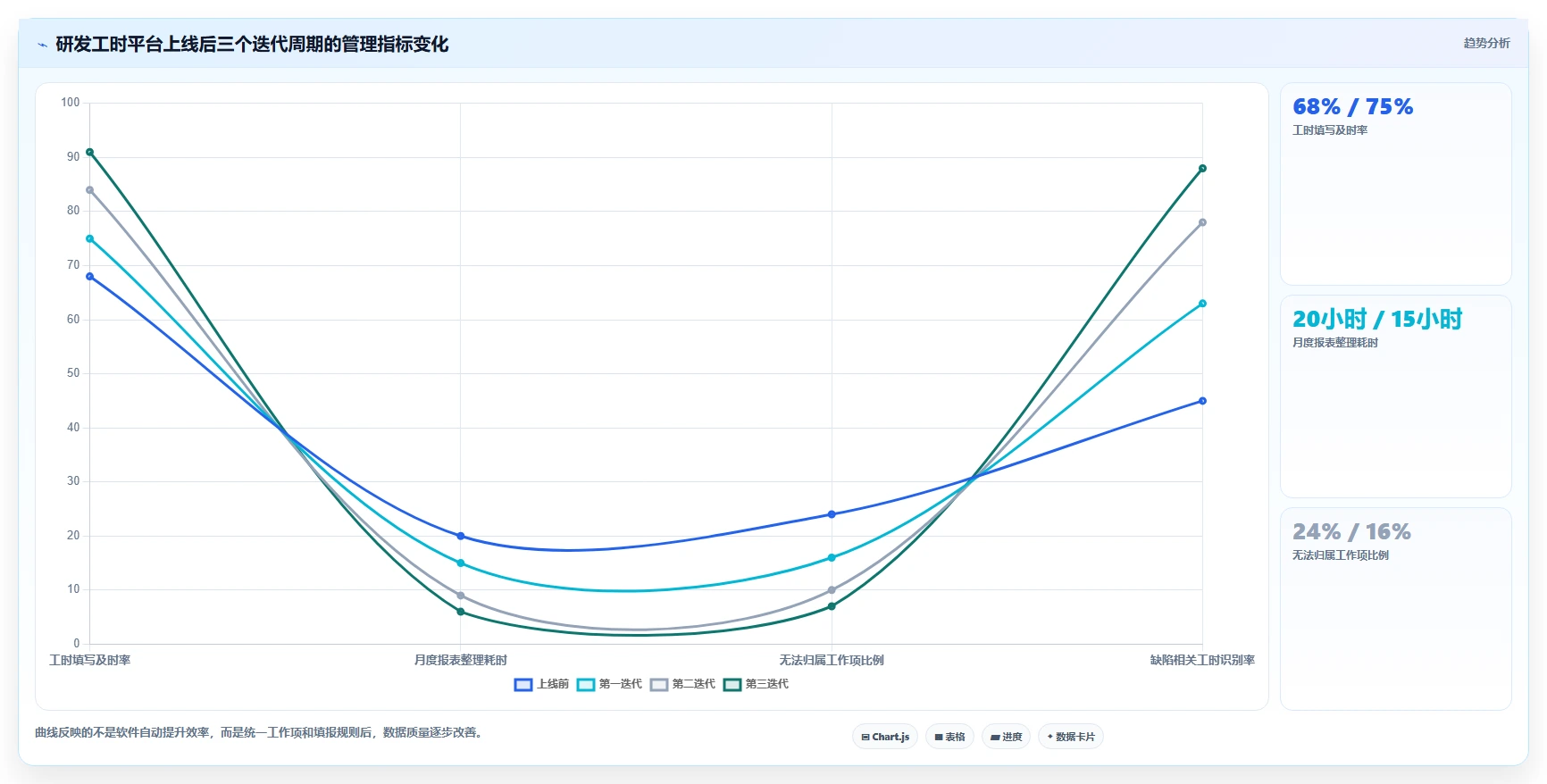Click the 第三迭代 legend label text
This screenshot has height=784, width=1547.
[x=767, y=684]
